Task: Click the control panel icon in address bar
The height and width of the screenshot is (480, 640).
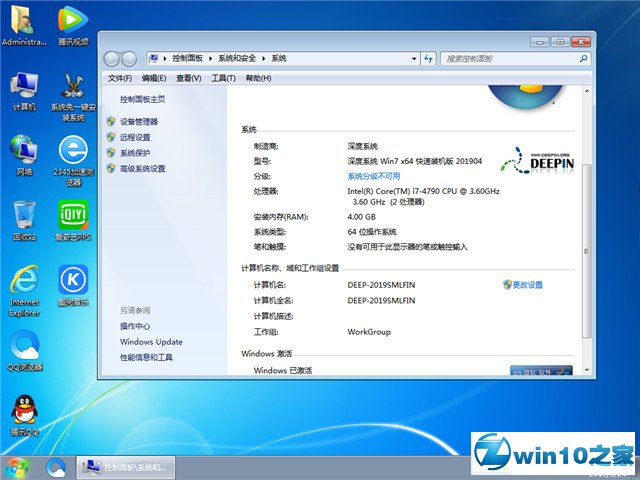Action: click(x=153, y=58)
